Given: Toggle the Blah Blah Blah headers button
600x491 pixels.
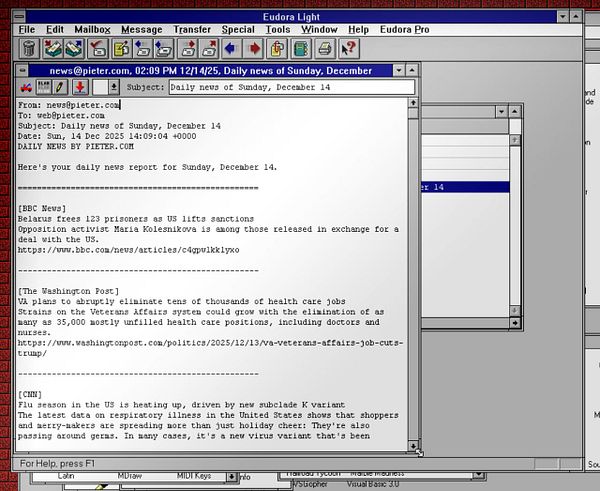Looking at the screenshot, I should pyautogui.click(x=44, y=87).
